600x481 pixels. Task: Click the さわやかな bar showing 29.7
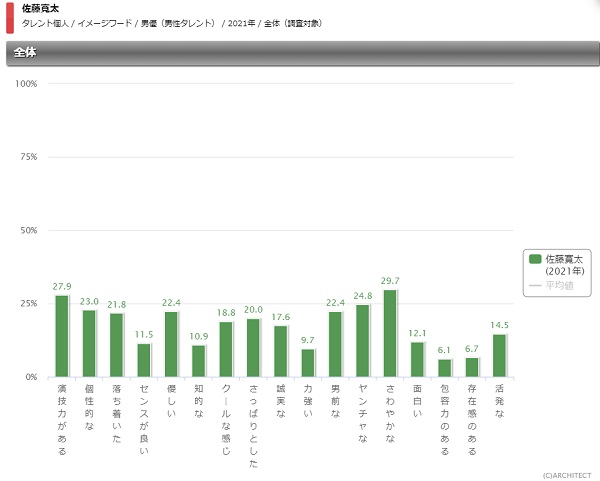[x=390, y=333]
